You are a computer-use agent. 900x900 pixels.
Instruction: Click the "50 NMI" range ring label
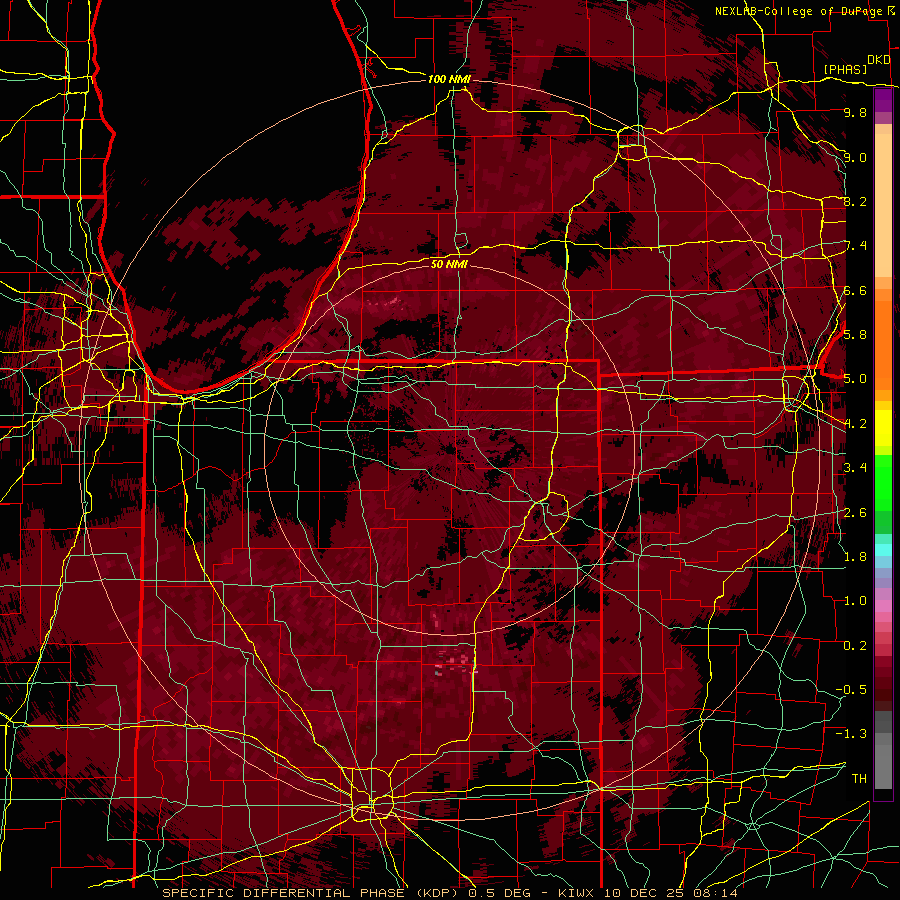tap(449, 264)
